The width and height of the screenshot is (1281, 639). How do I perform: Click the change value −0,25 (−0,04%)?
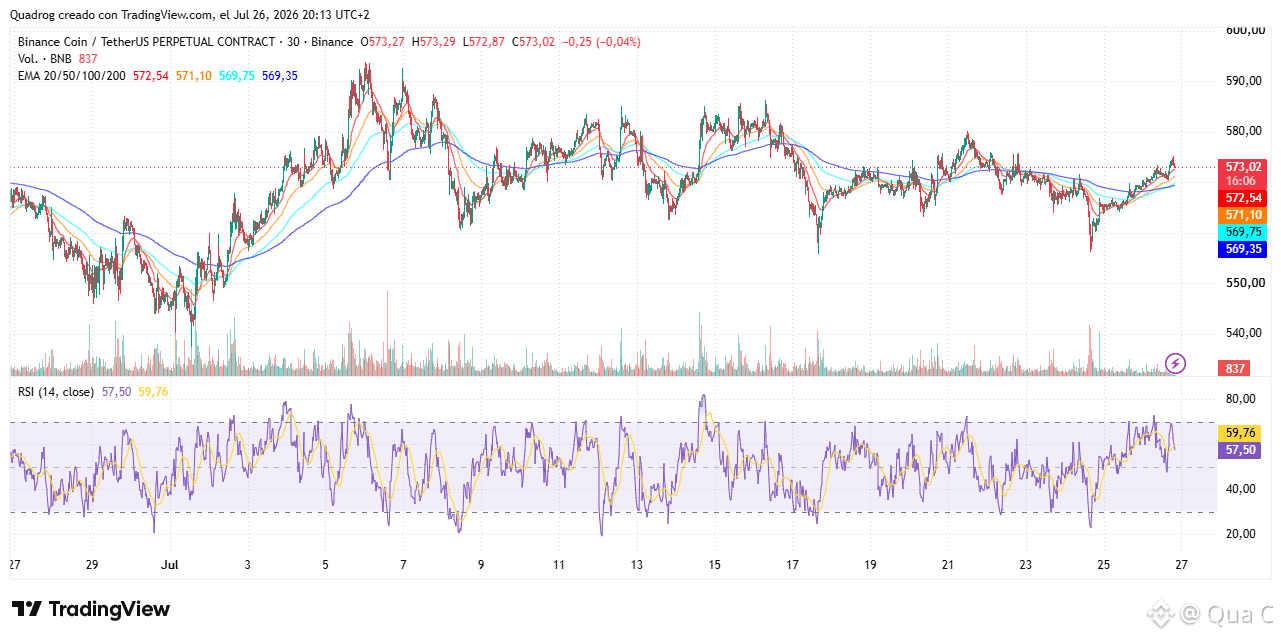point(601,42)
